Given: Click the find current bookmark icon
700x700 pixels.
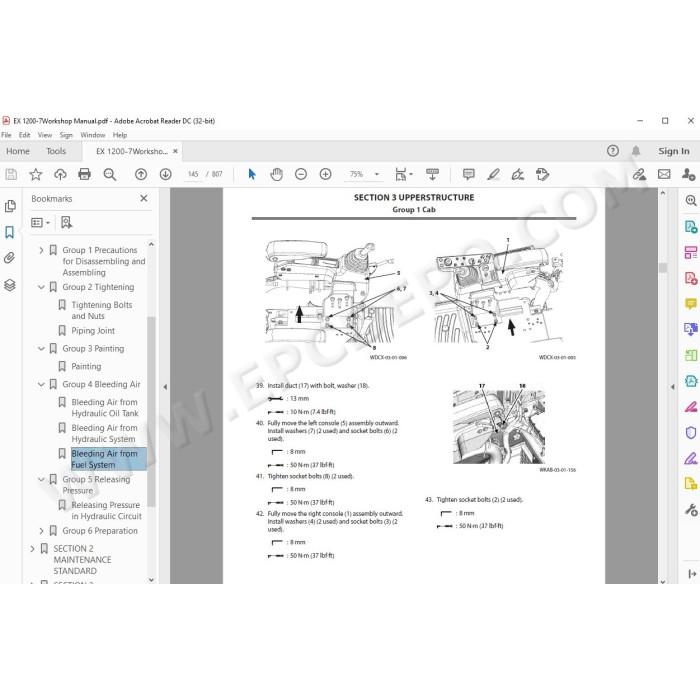Looking at the screenshot, I should [67, 222].
